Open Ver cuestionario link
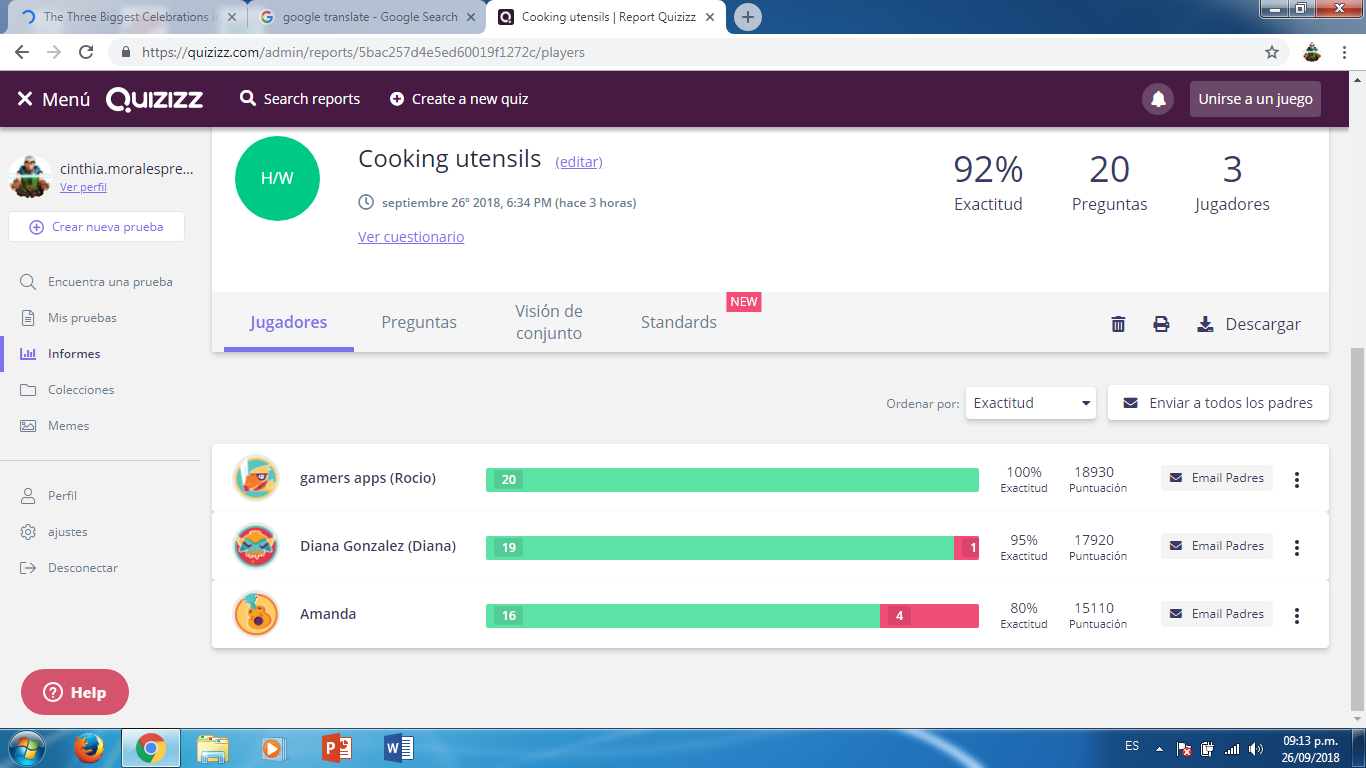Image resolution: width=1366 pixels, height=768 pixels. pyautogui.click(x=410, y=236)
